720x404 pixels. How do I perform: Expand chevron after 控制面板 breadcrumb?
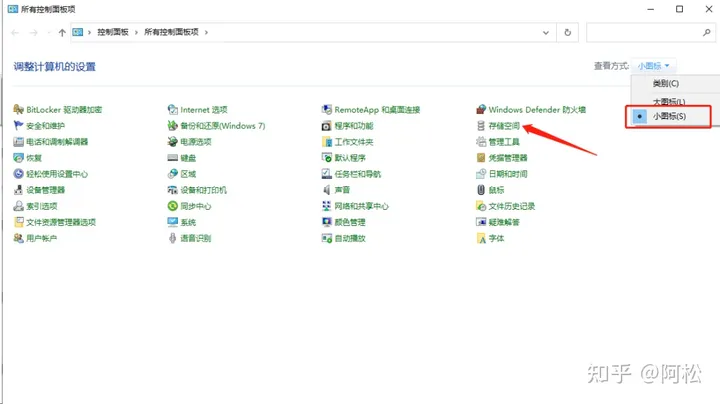pyautogui.click(x=136, y=33)
